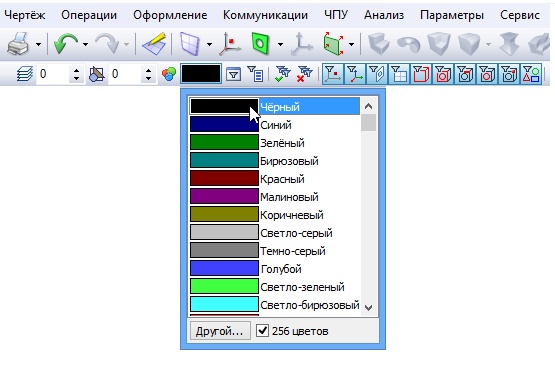Click the printer icon

click(18, 44)
